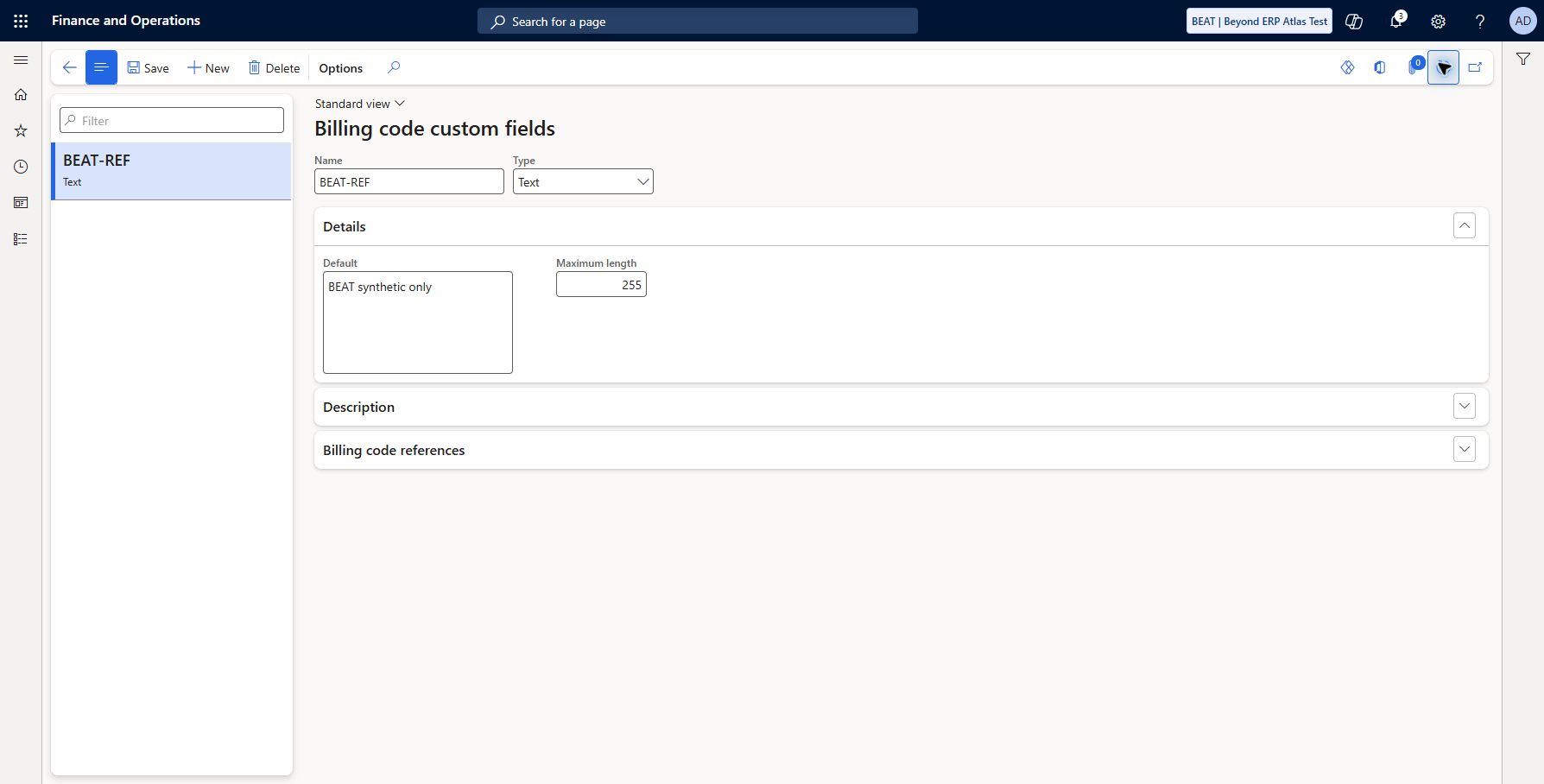Open attachments icon with badge zero
The height and width of the screenshot is (784, 1544).
pyautogui.click(x=1414, y=66)
